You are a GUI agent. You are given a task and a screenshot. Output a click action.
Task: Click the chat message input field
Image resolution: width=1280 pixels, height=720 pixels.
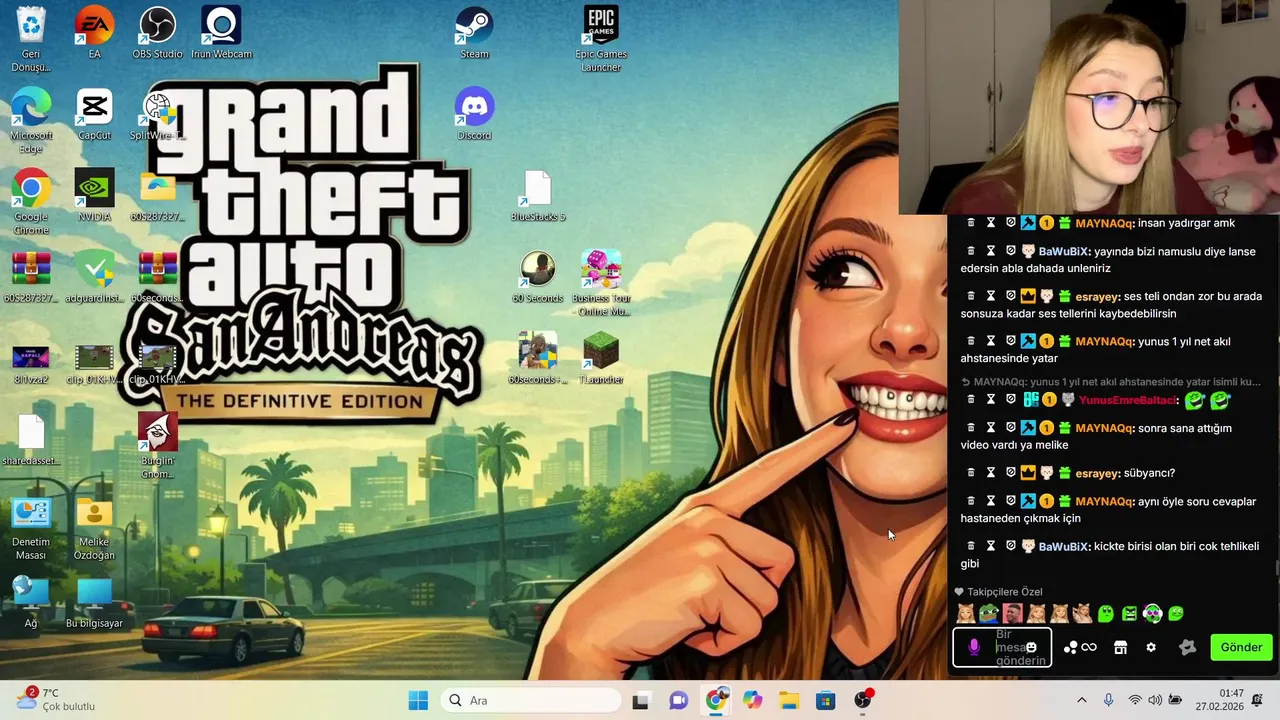click(x=1002, y=647)
